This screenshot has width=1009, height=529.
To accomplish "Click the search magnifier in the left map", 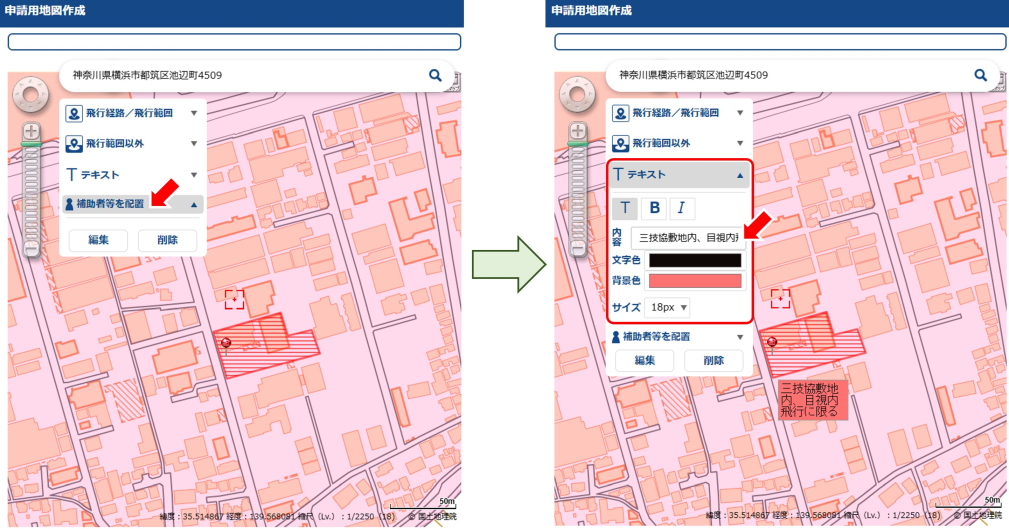I will pyautogui.click(x=435, y=75).
